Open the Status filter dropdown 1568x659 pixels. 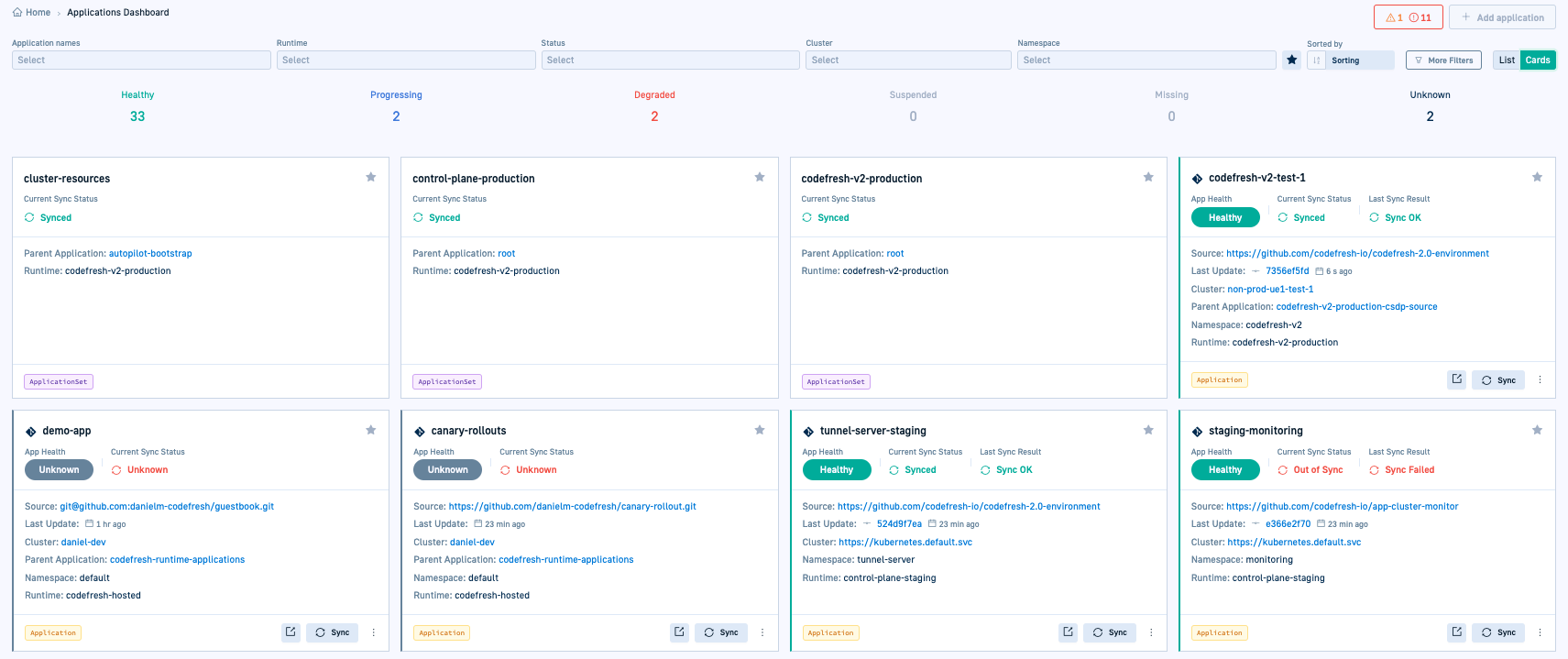click(x=670, y=60)
